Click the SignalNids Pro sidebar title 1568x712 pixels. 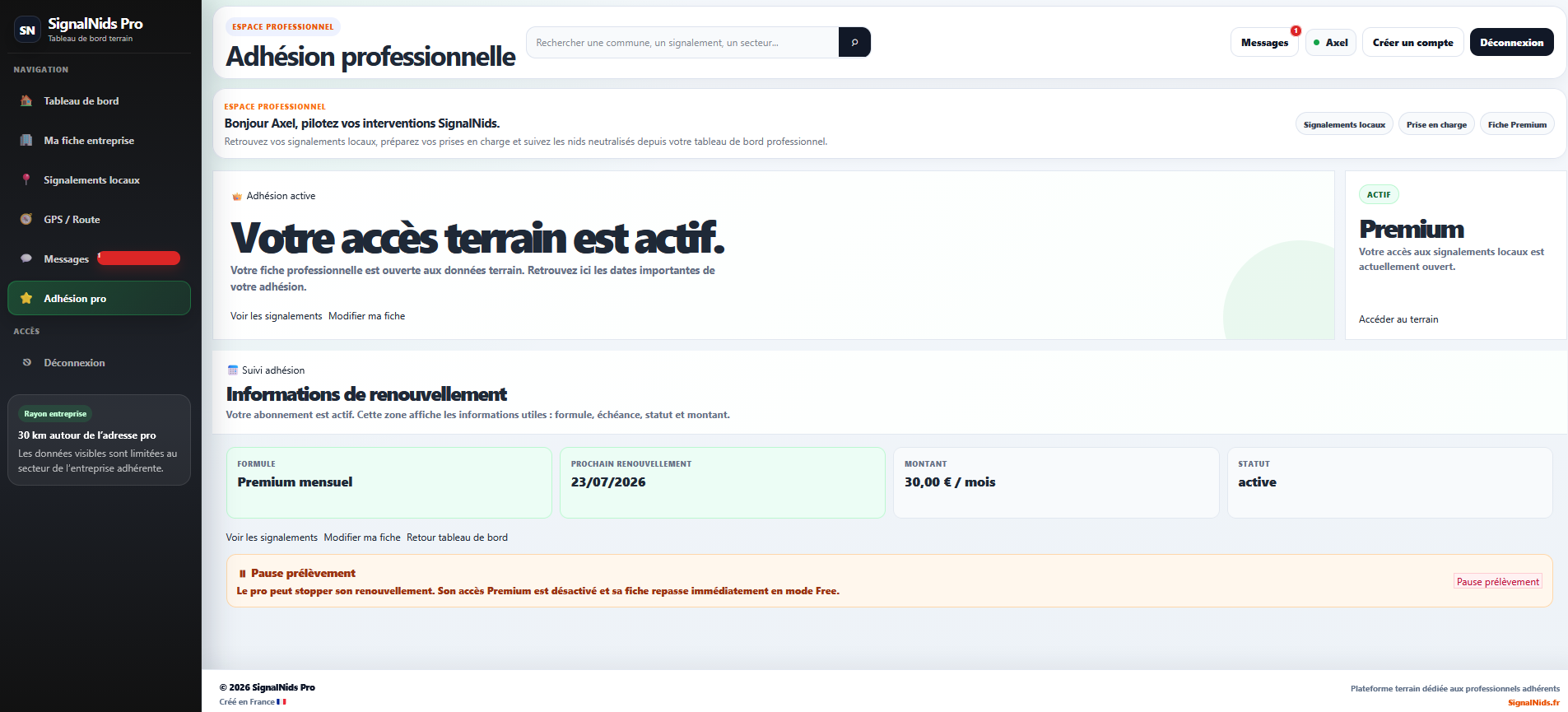pyautogui.click(x=95, y=24)
